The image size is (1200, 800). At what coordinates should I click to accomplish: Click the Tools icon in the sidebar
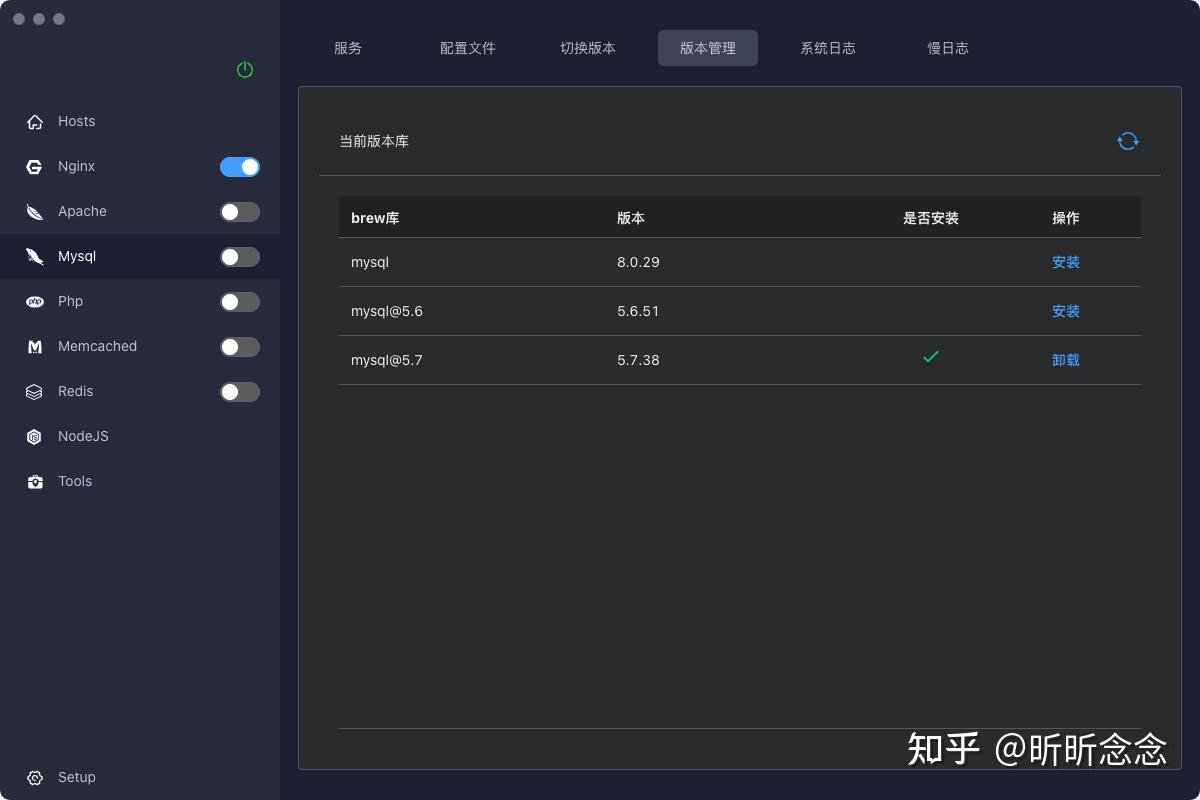point(34,481)
